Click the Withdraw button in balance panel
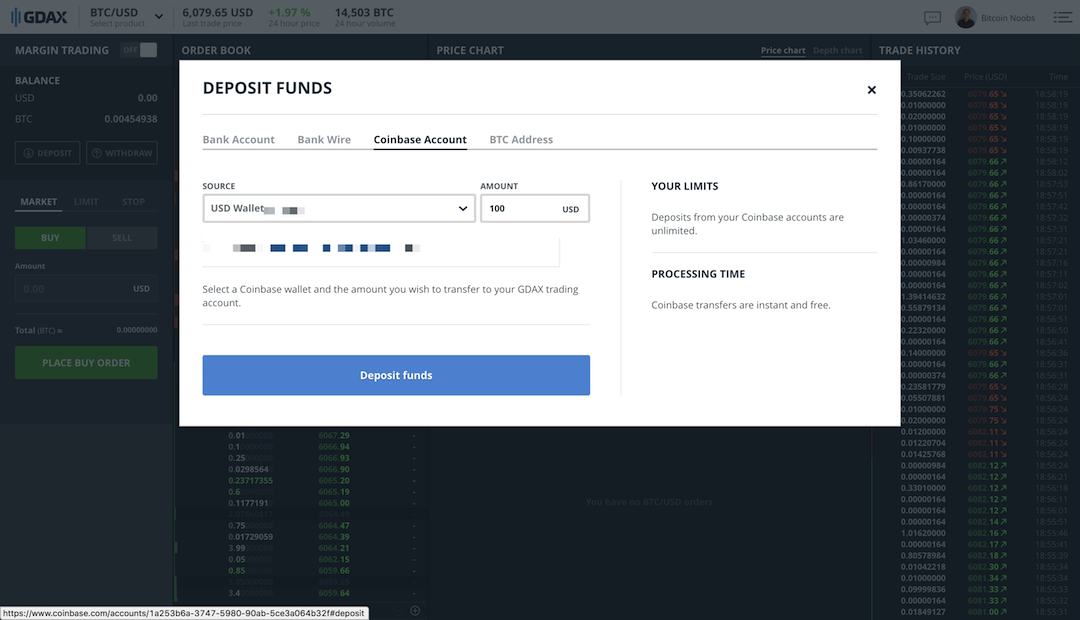Image resolution: width=1080 pixels, height=620 pixels. (x=122, y=153)
